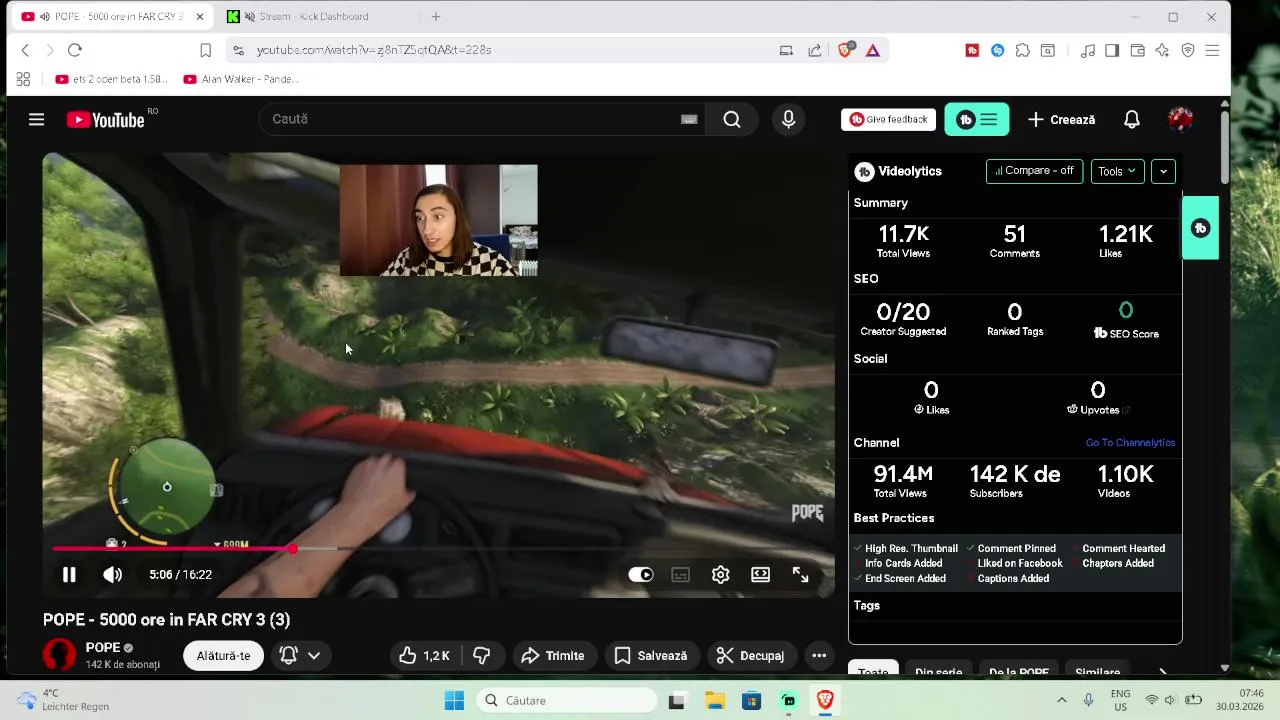The width and height of the screenshot is (1280, 720).
Task: Open Brave Rewards triangle icon
Action: pos(873,50)
